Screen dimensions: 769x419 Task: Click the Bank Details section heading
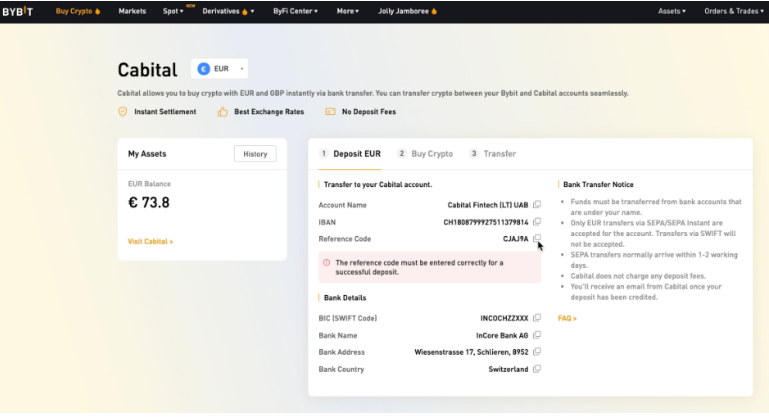click(x=345, y=298)
